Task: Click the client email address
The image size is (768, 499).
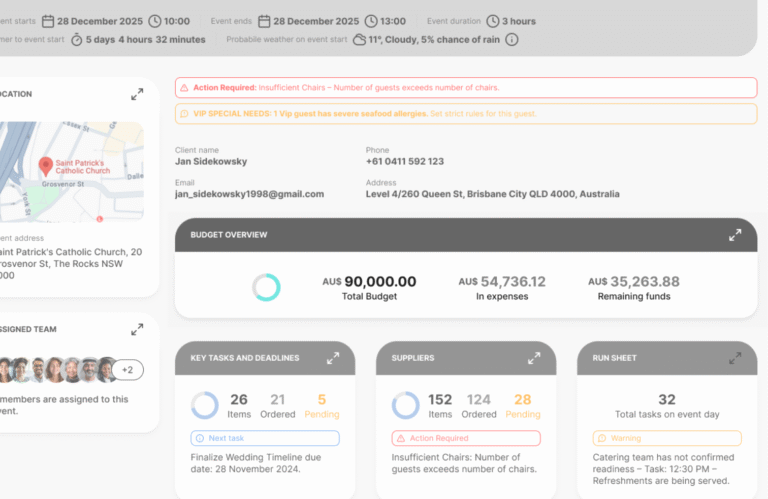Action: (249, 194)
